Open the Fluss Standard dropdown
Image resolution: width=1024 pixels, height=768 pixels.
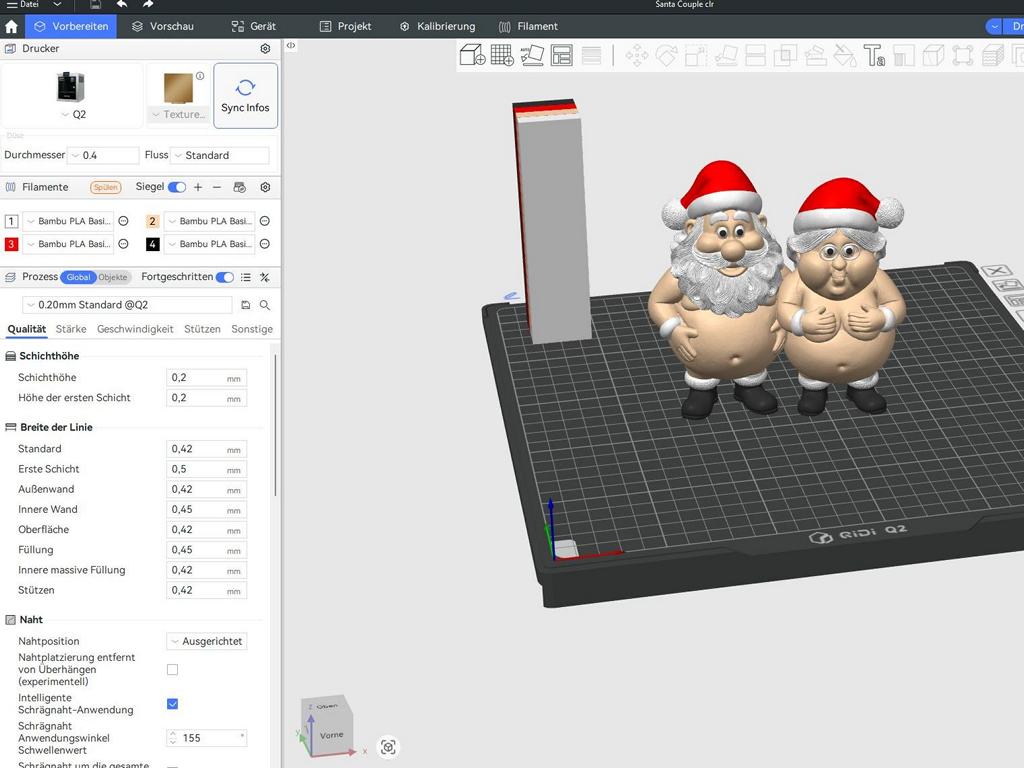[x=220, y=155]
